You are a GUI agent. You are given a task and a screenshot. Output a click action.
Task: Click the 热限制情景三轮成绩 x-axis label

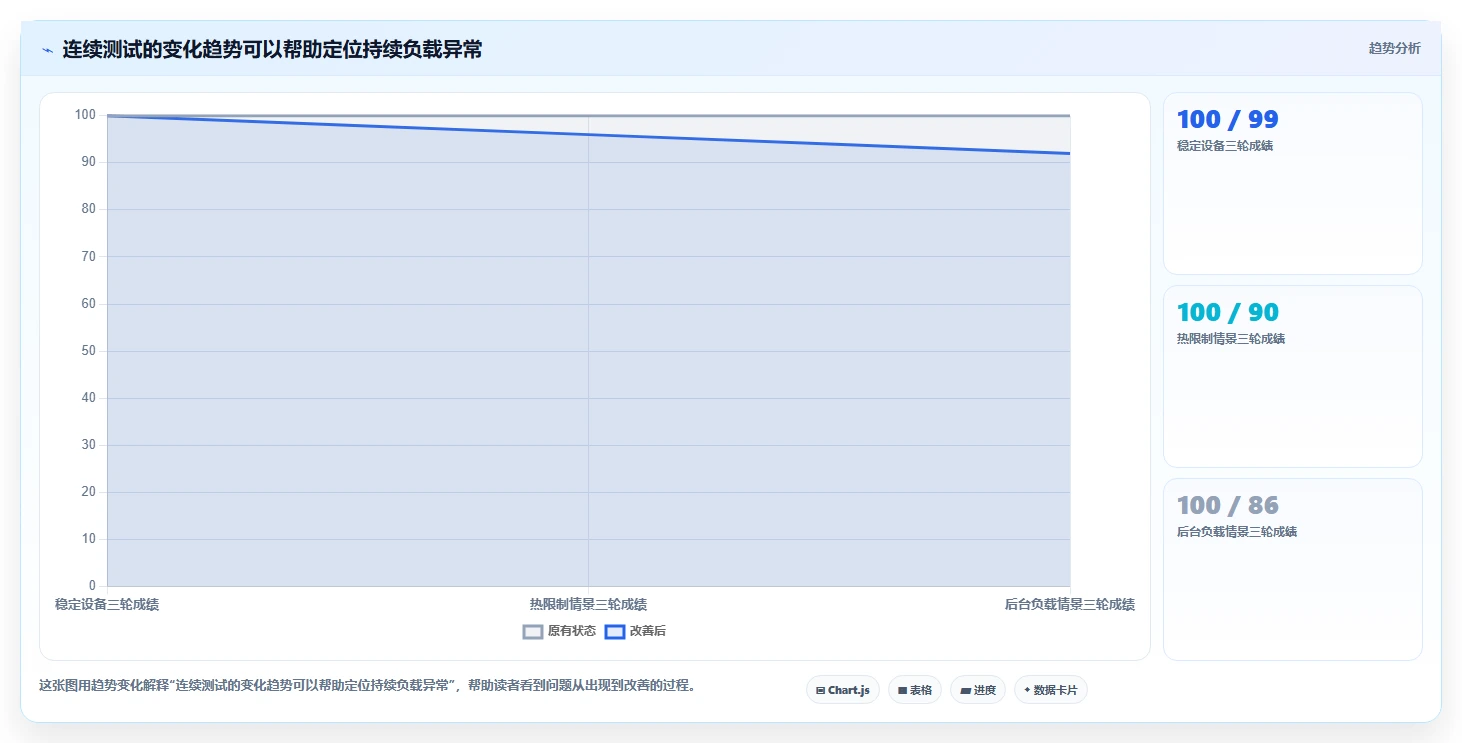tap(588, 604)
